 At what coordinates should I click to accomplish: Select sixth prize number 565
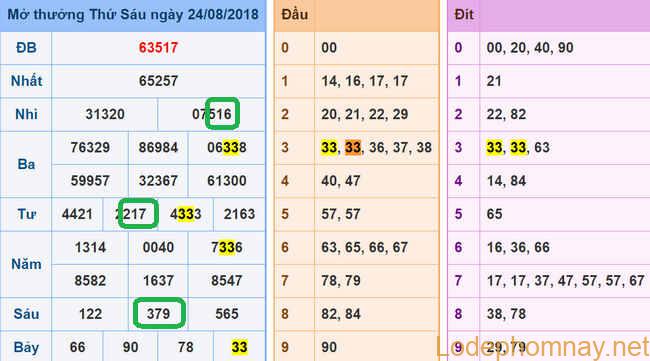(227, 314)
